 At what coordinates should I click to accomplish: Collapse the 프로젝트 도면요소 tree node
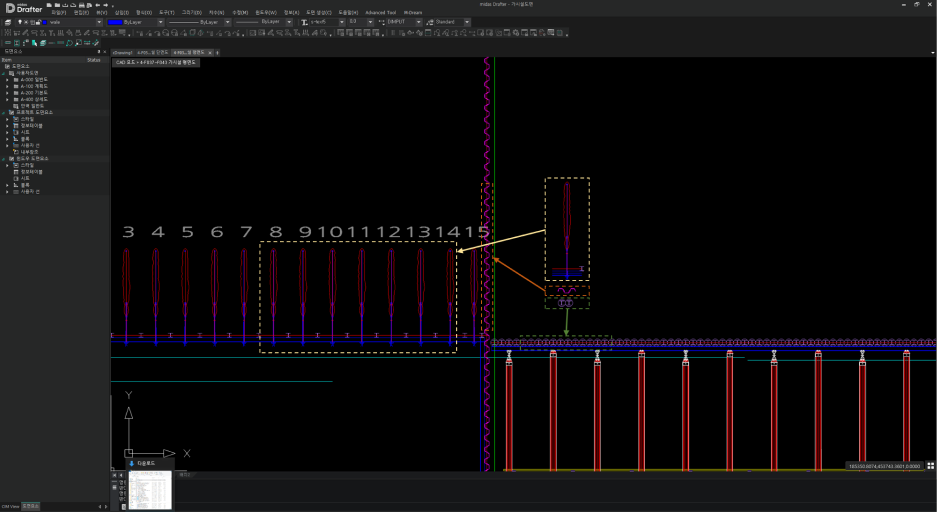tap(4, 112)
